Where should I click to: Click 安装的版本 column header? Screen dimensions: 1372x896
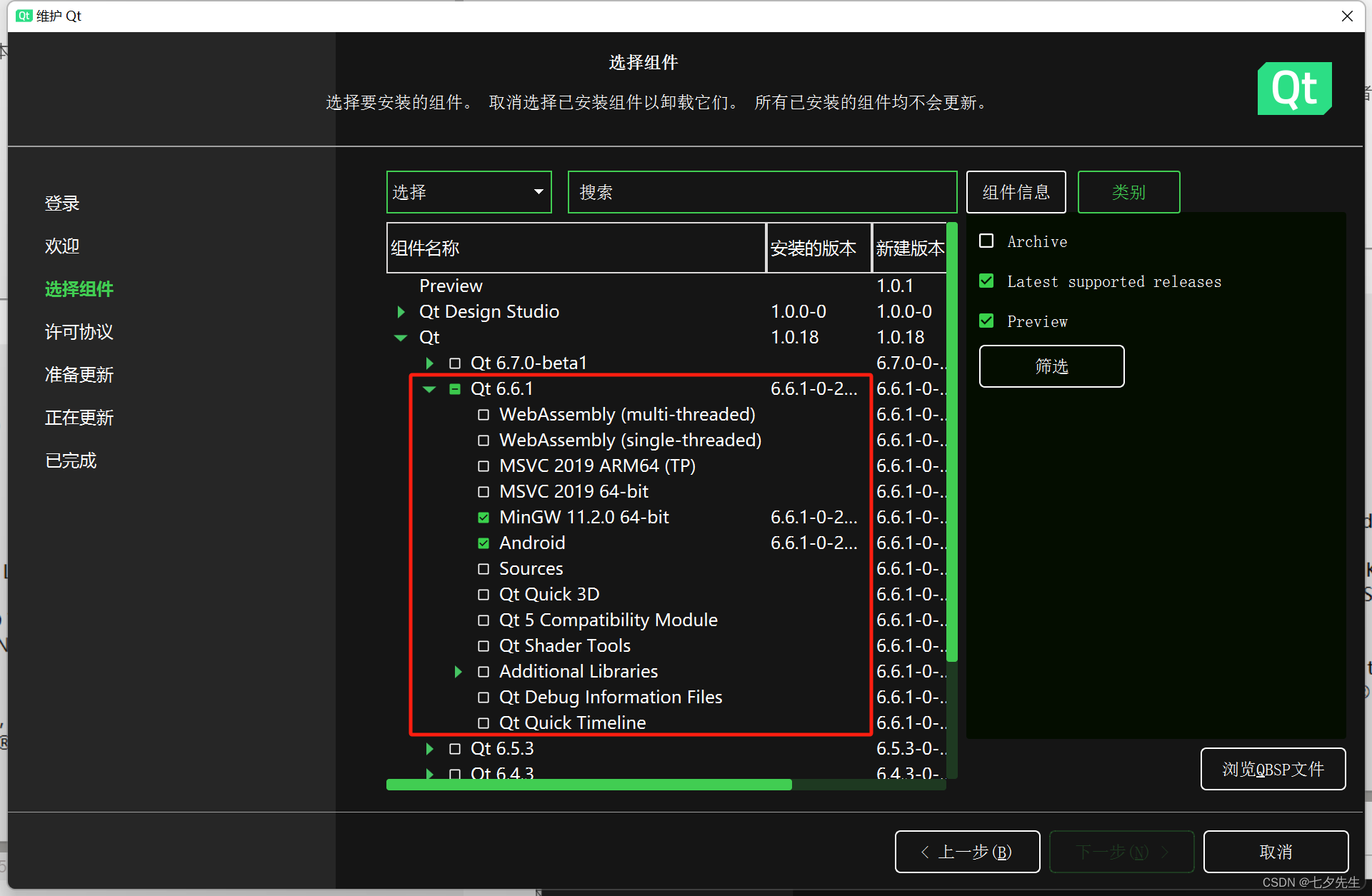[x=818, y=248]
